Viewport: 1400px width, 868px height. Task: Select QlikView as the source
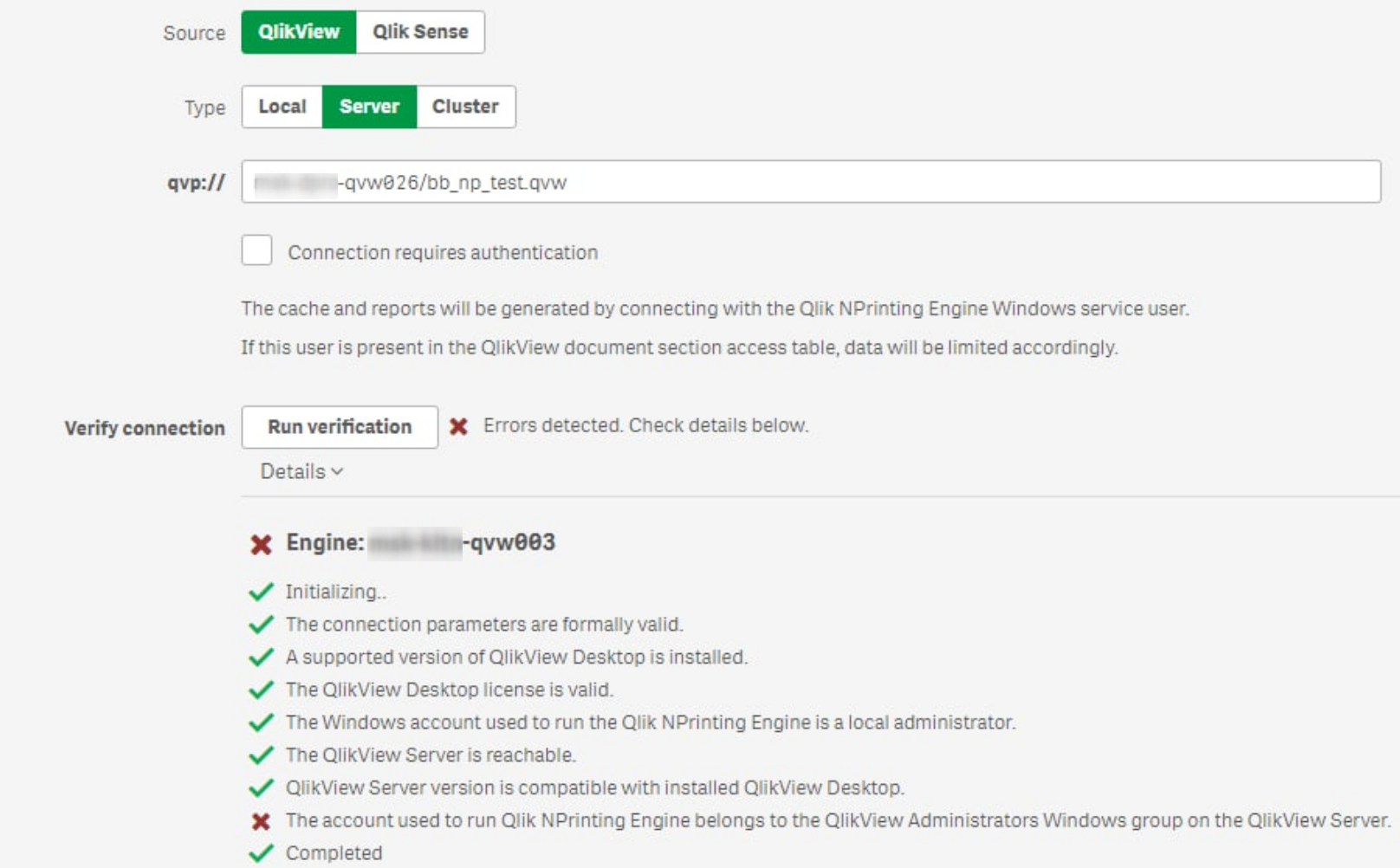[x=299, y=32]
